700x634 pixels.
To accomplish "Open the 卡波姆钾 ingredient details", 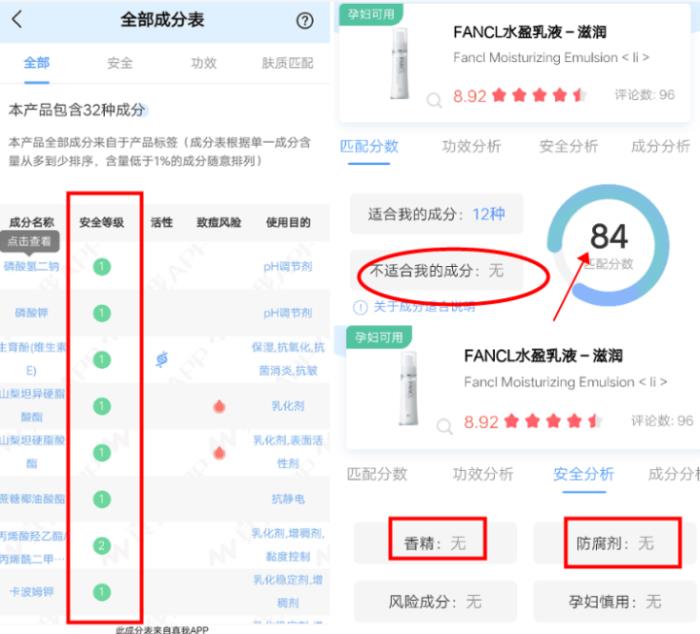I will (x=32, y=591).
